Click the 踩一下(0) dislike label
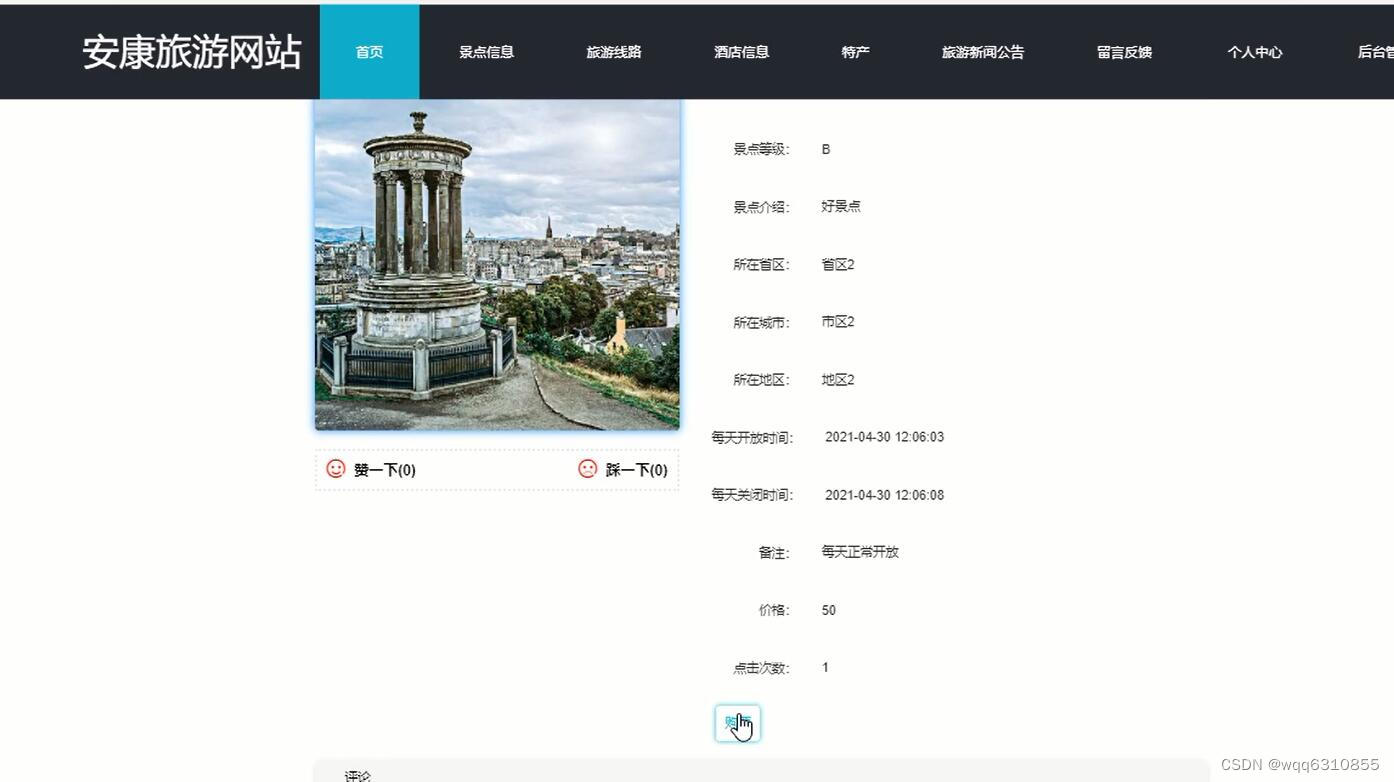This screenshot has height=782, width=1394. click(637, 470)
